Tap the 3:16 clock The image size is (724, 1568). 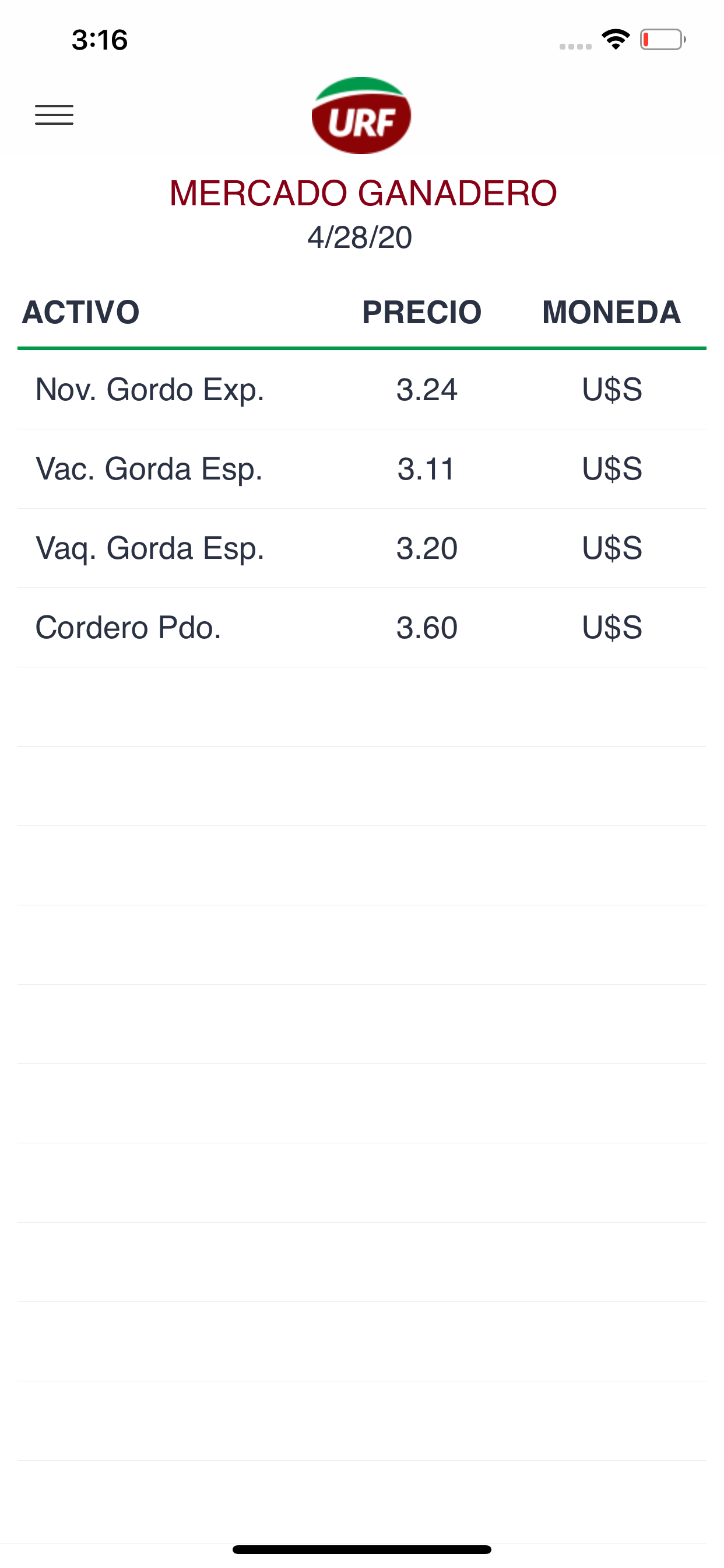tap(100, 40)
